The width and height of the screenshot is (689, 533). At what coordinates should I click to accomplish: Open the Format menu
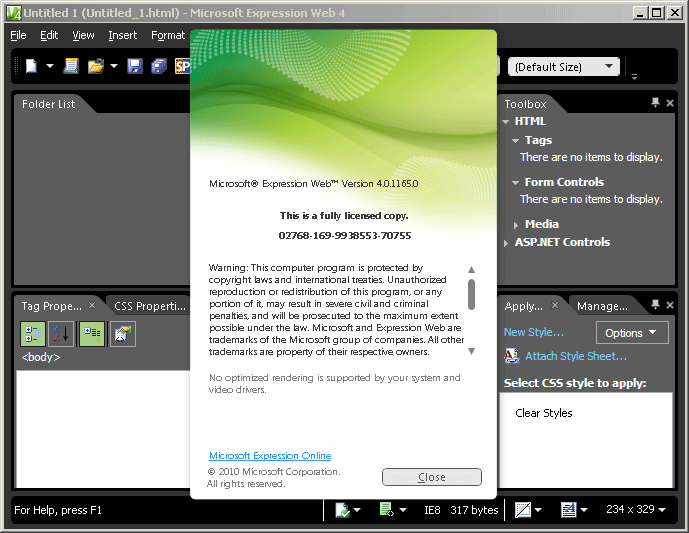(168, 35)
